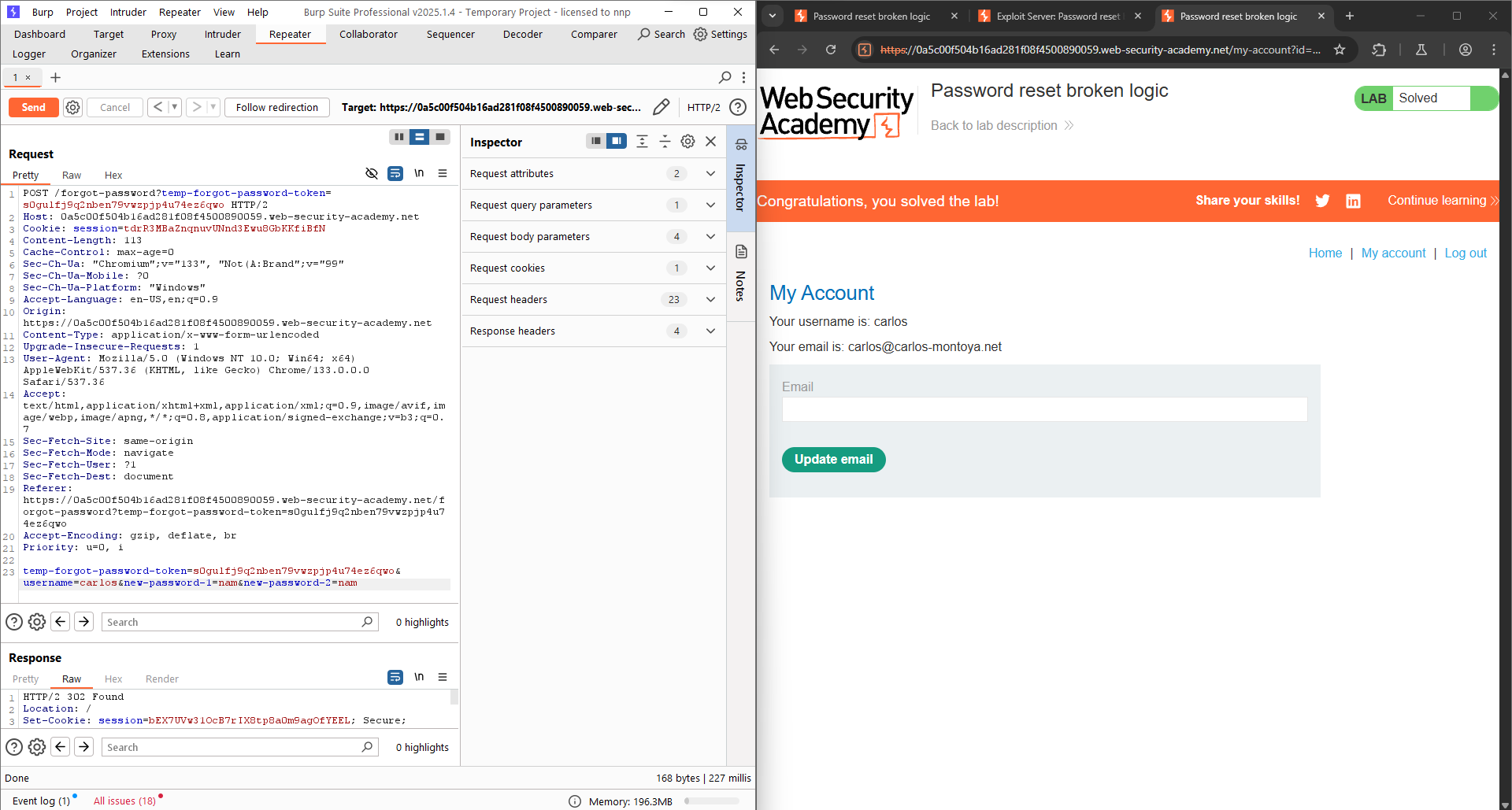The image size is (1512, 810).
Task: Open Continue learning link
Action: click(1443, 201)
